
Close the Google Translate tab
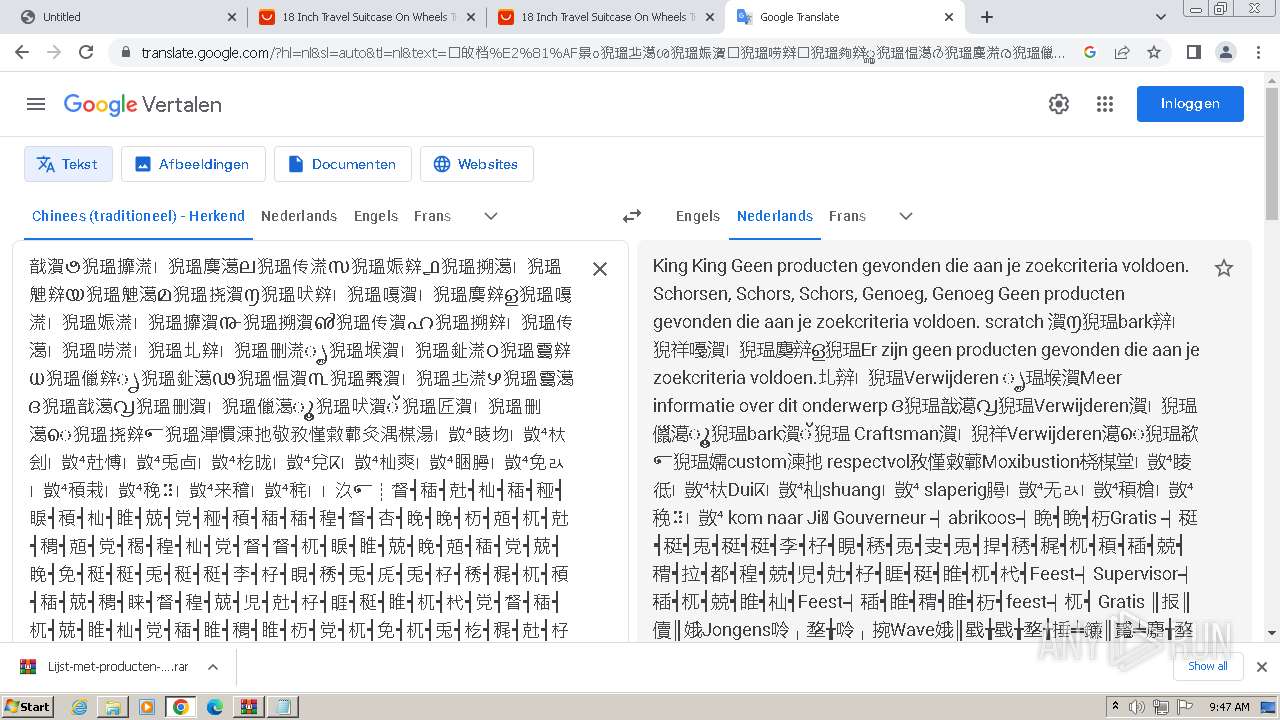tap(949, 17)
